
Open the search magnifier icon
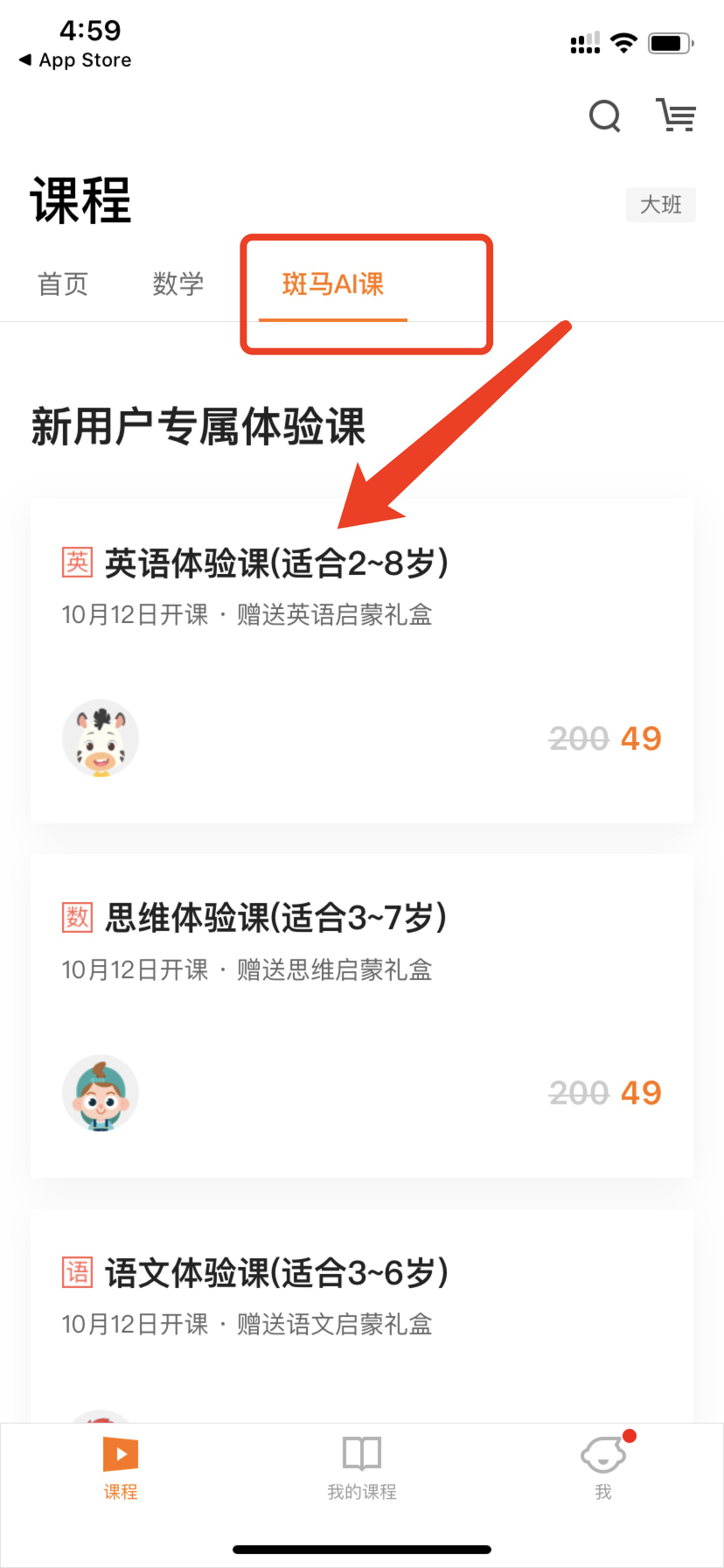pos(604,115)
